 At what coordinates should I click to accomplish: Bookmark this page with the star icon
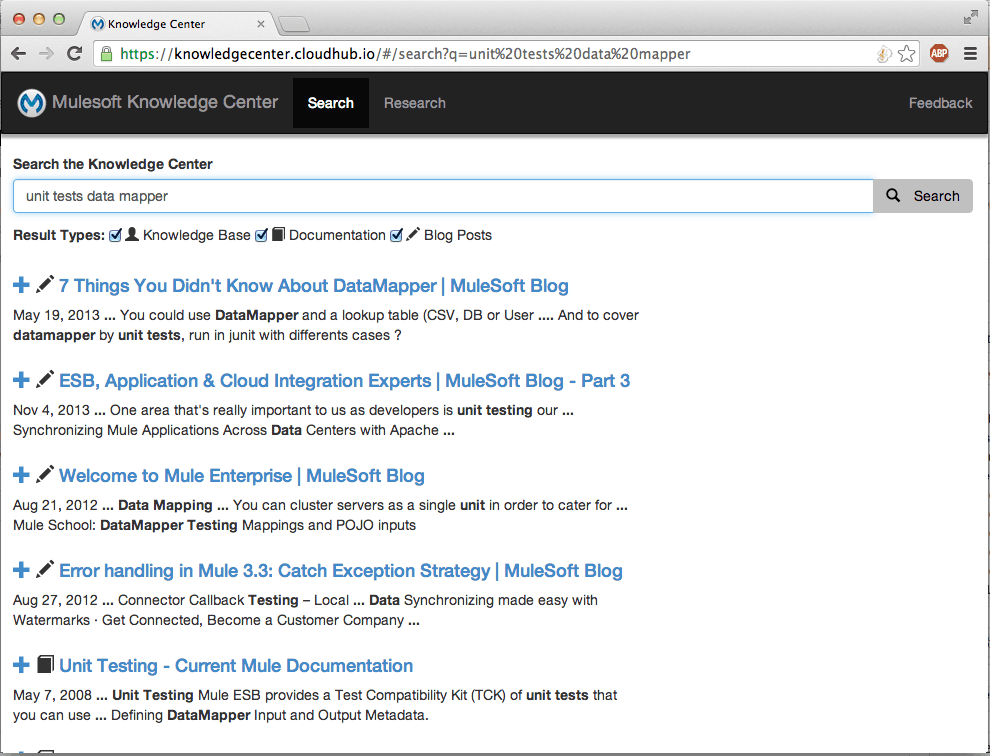(x=906, y=54)
